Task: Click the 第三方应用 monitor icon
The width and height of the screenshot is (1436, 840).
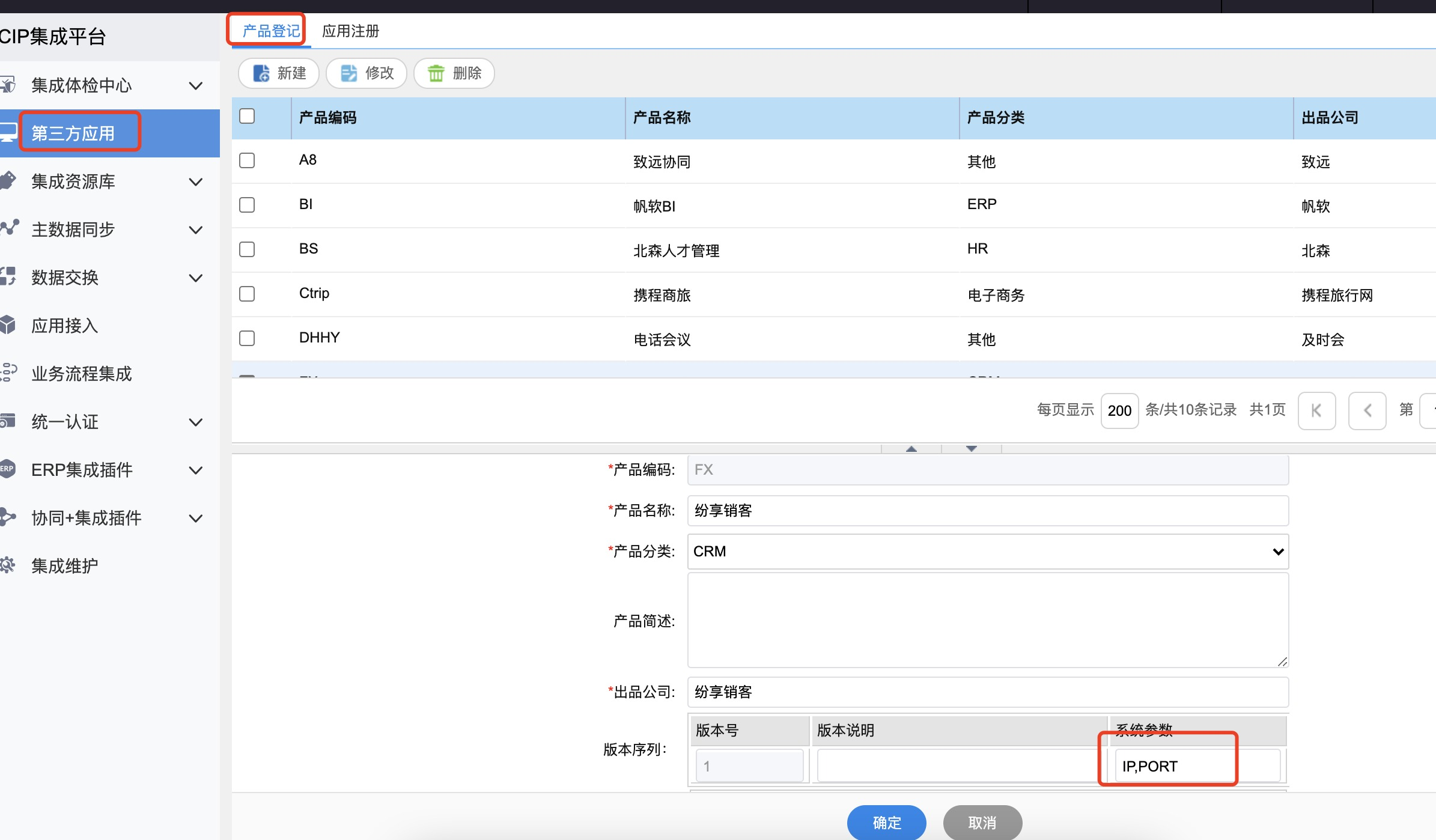Action: pos(8,133)
